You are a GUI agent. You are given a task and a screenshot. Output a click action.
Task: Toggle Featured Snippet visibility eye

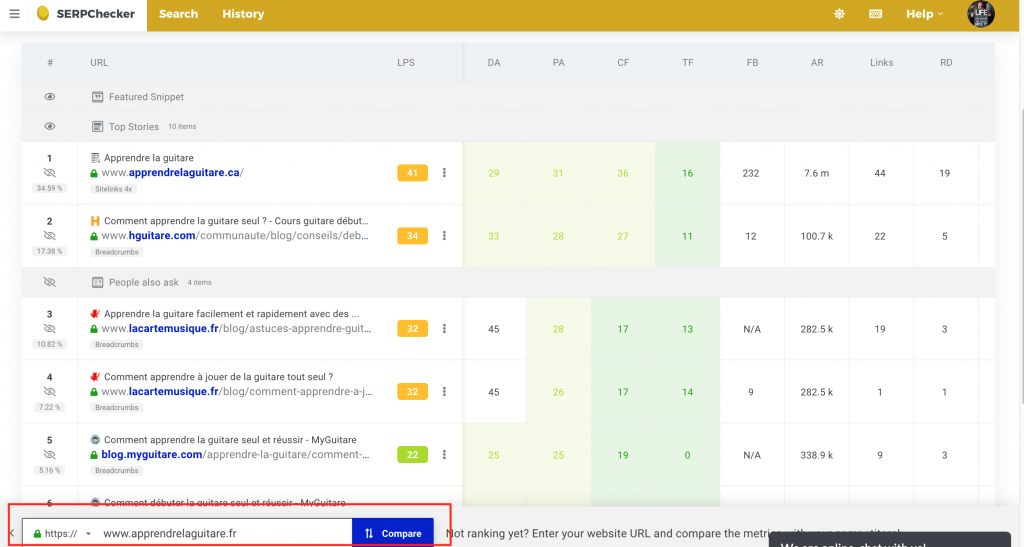click(x=50, y=97)
